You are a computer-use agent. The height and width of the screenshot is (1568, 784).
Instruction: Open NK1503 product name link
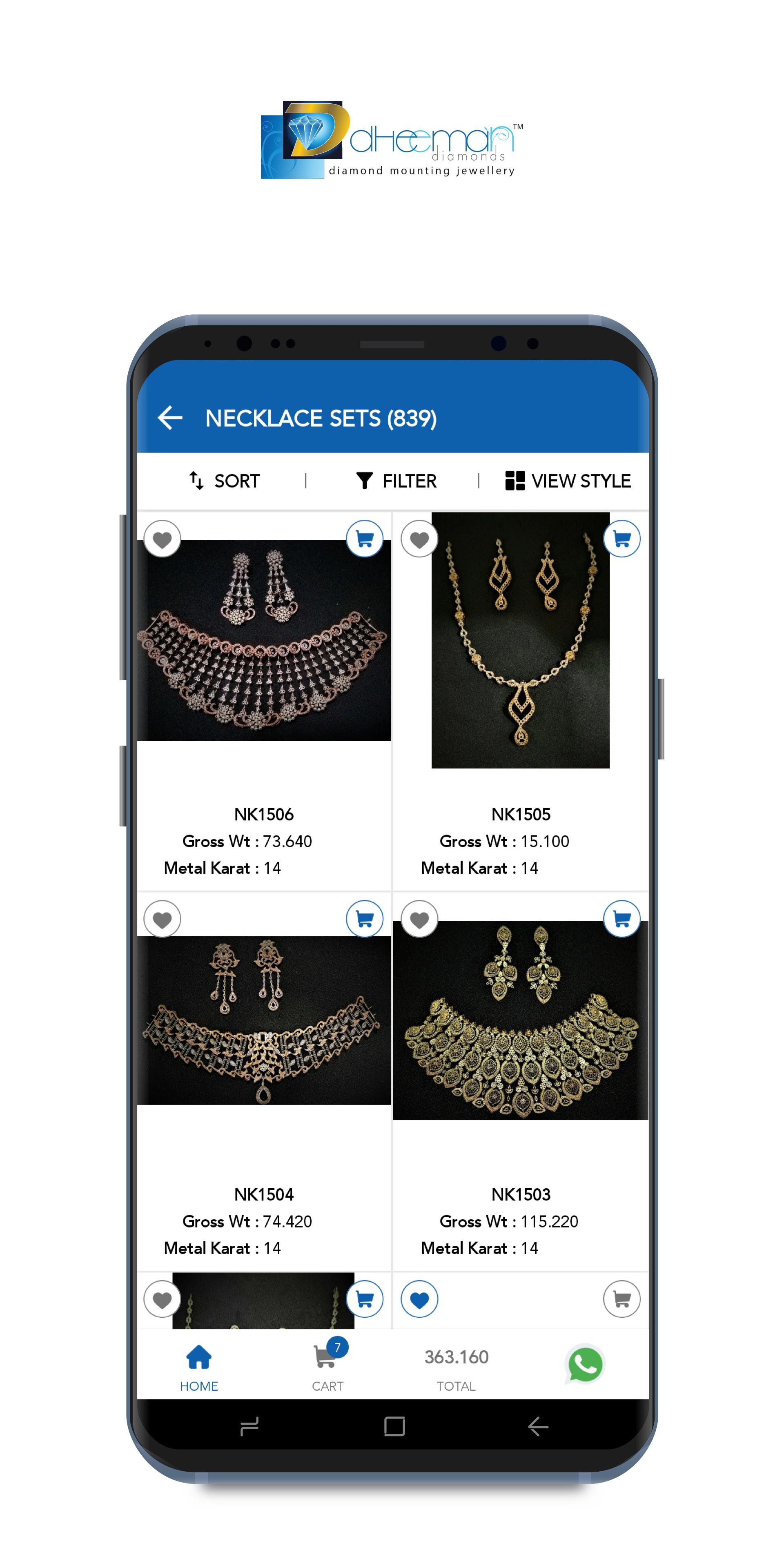pos(521,1194)
